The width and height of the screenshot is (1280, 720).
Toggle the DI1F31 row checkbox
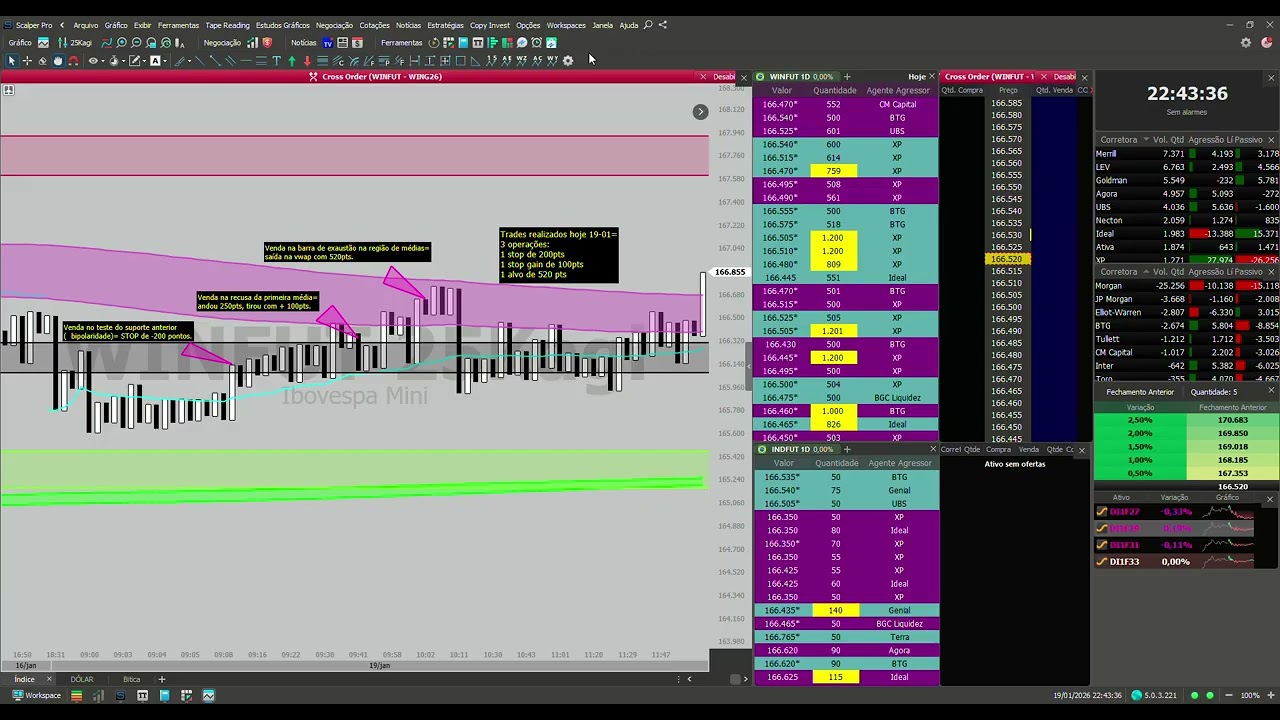1102,545
